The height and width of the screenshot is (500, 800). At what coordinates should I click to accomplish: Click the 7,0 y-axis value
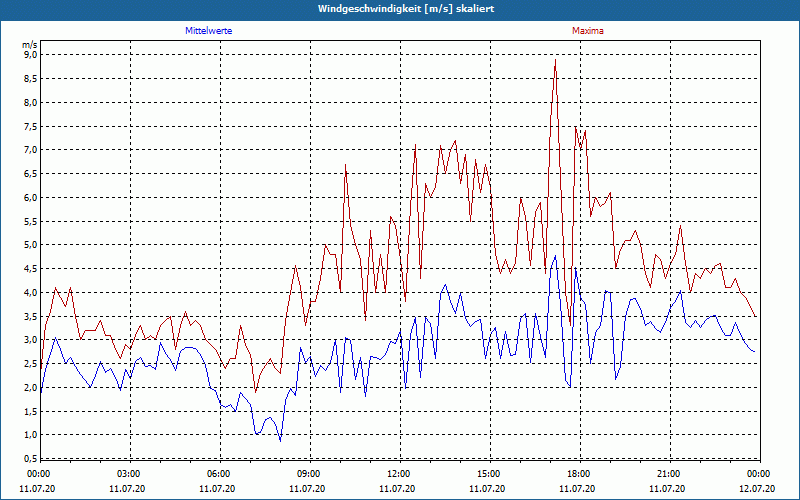31,149
